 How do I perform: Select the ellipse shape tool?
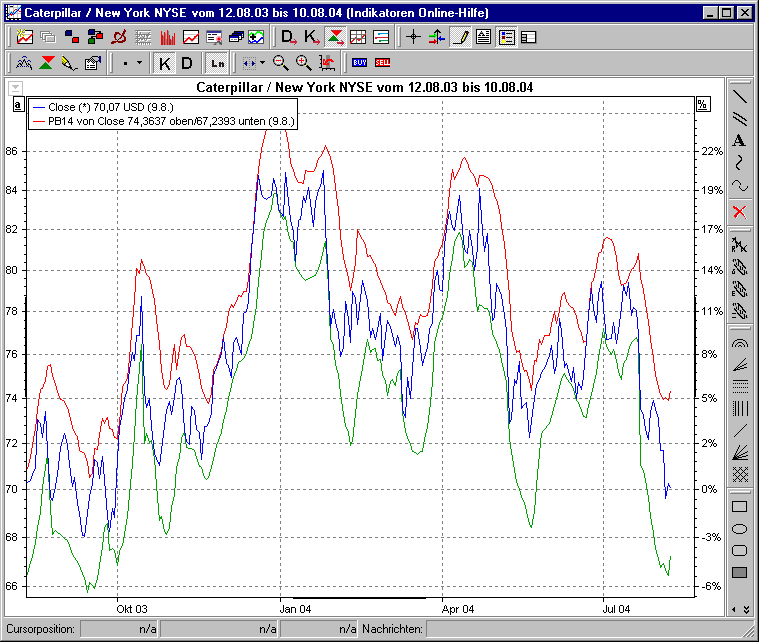[x=740, y=528]
